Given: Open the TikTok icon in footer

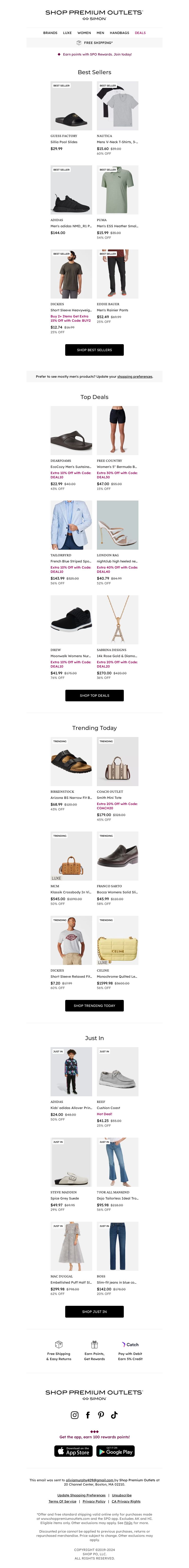Looking at the screenshot, I should tap(114, 1415).
